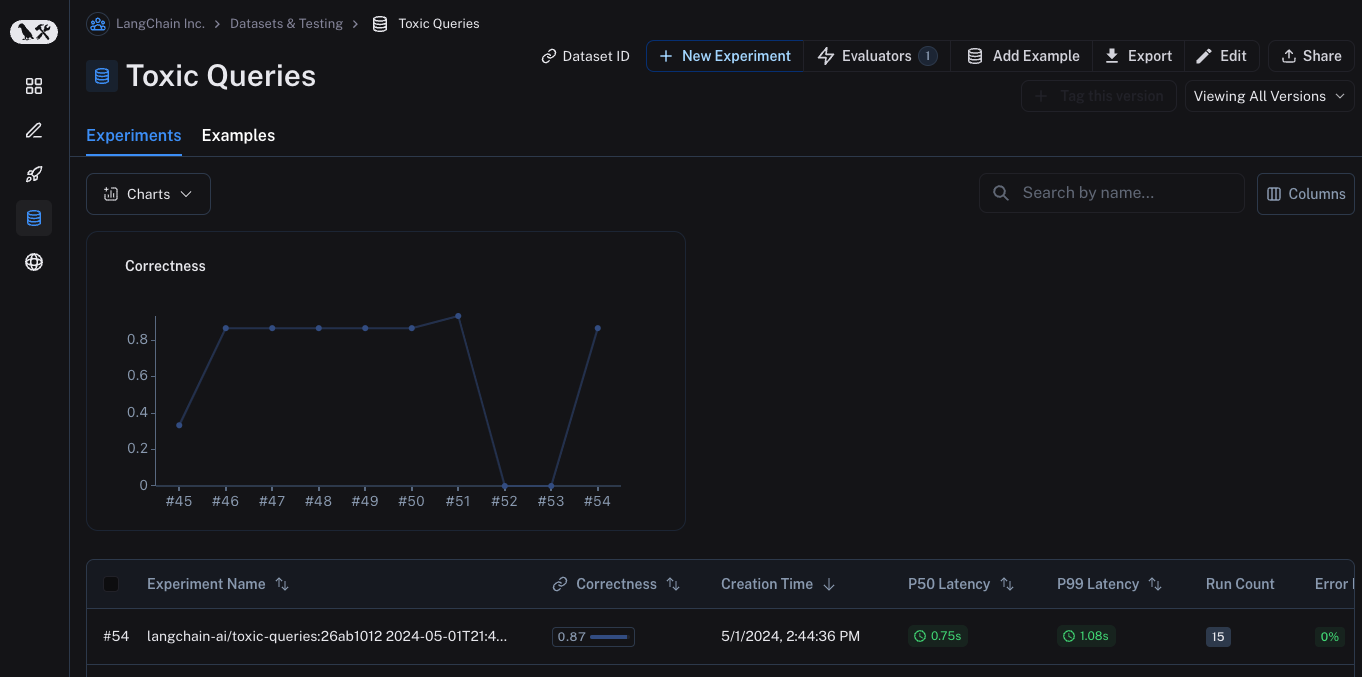The height and width of the screenshot is (677, 1362).
Task: Select the datasets database icon in sidebar
Action: point(34,218)
